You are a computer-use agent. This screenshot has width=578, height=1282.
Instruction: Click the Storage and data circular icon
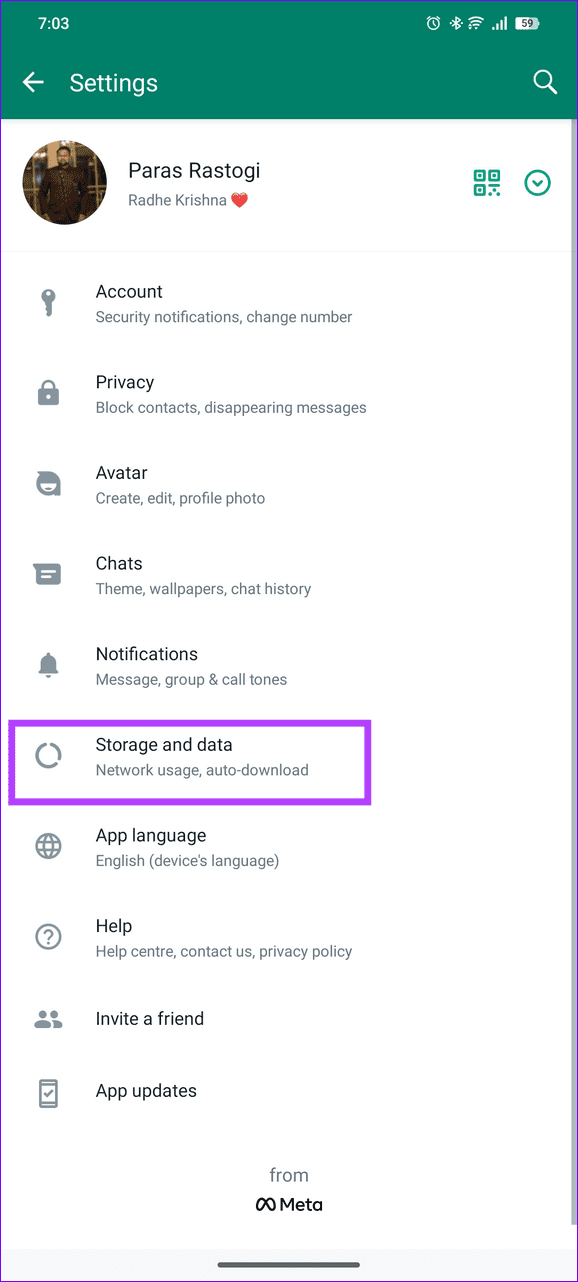coord(48,756)
